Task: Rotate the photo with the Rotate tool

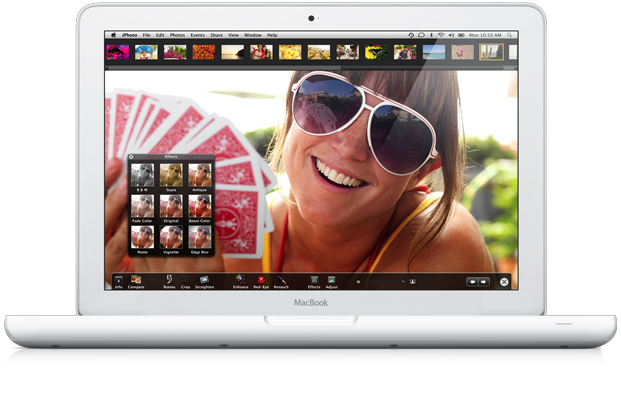Action: coord(169,282)
